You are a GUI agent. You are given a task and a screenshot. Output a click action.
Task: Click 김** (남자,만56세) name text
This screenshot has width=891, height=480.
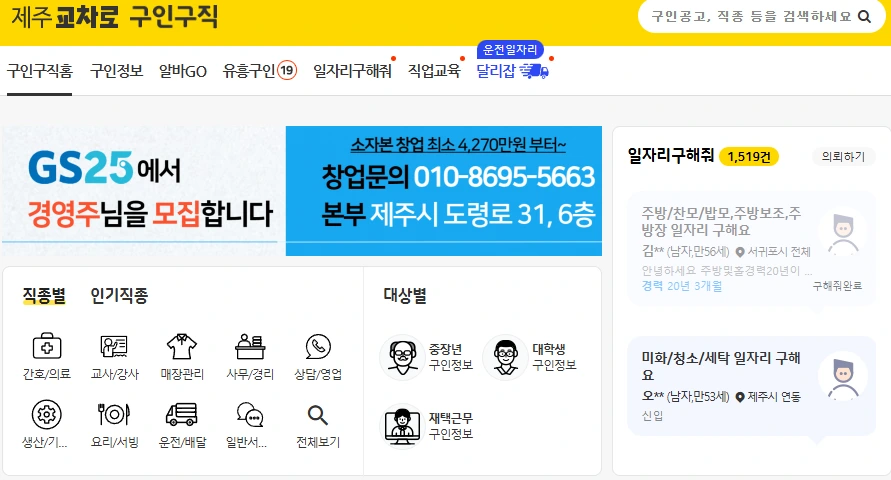685,251
